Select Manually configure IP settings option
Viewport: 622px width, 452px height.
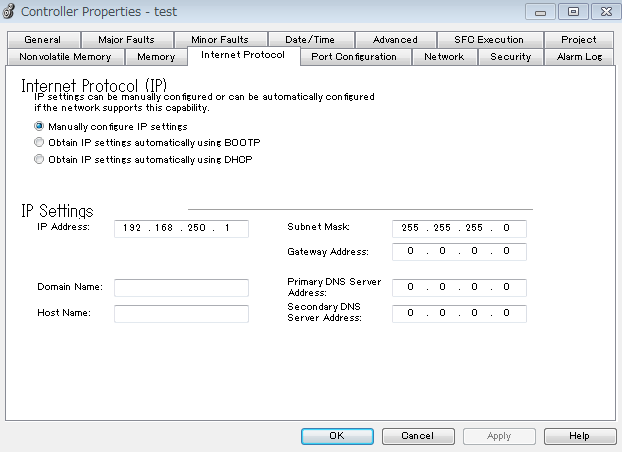pos(40,127)
